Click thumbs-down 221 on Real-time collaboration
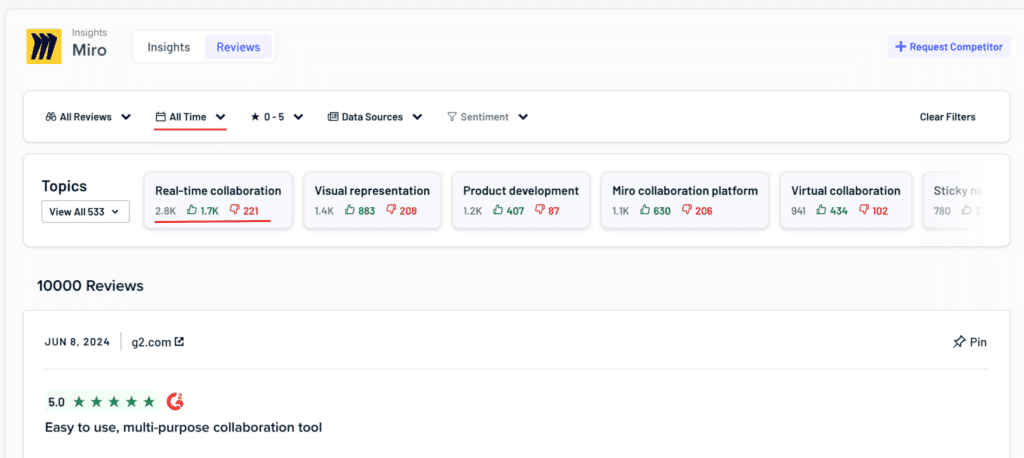The image size is (1024, 458). coord(244,210)
